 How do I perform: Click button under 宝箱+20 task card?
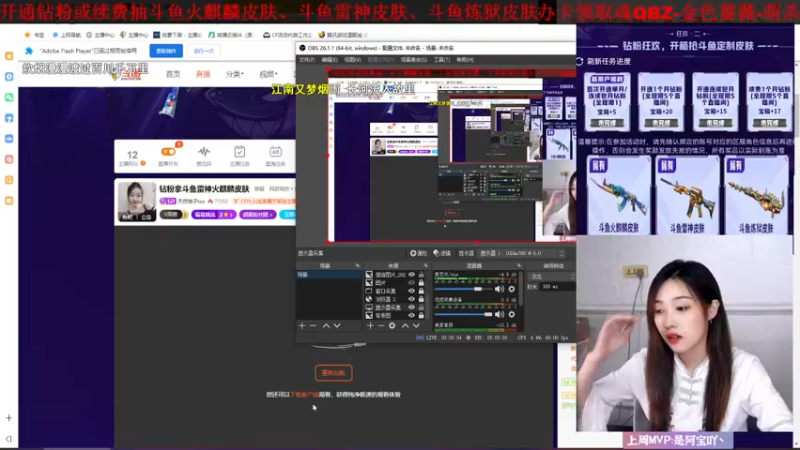pyautogui.click(x=661, y=123)
